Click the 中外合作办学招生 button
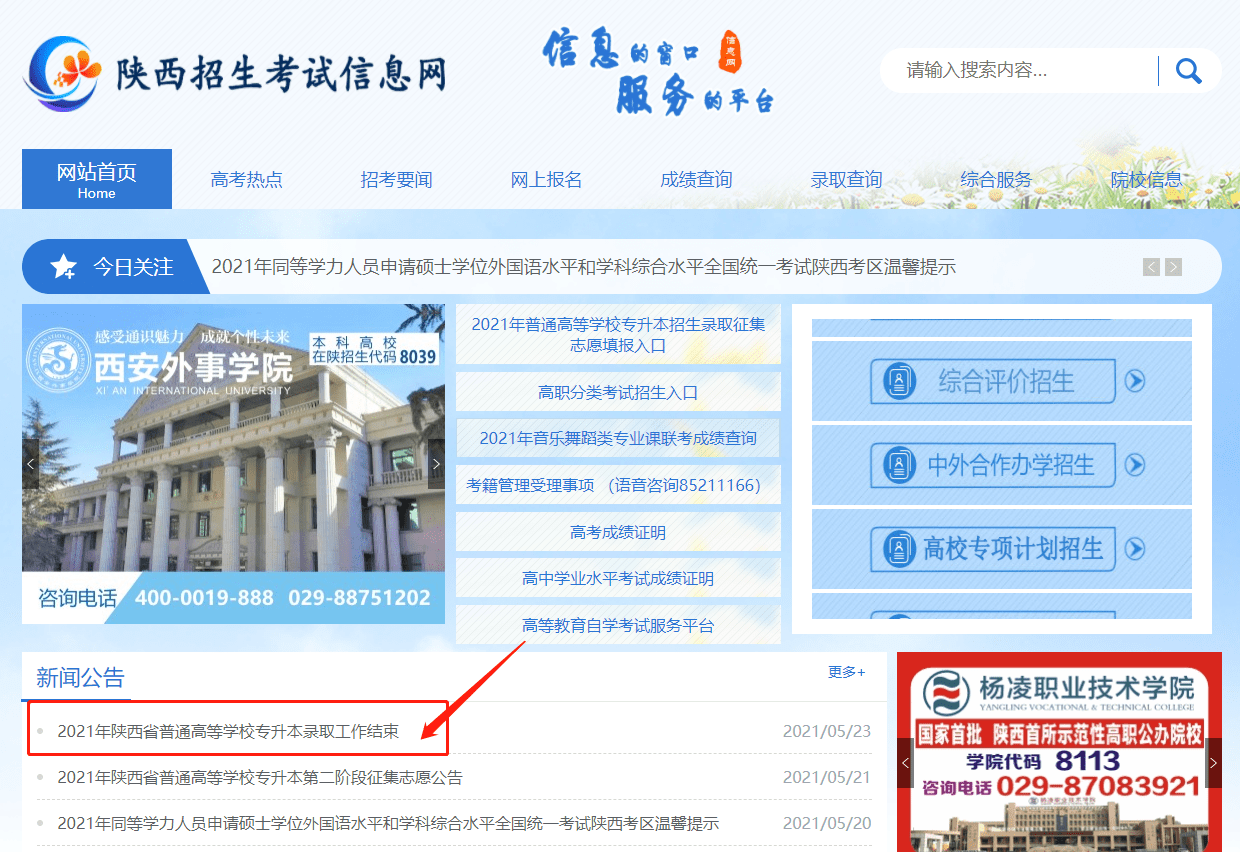Image resolution: width=1240 pixels, height=852 pixels. [992, 465]
